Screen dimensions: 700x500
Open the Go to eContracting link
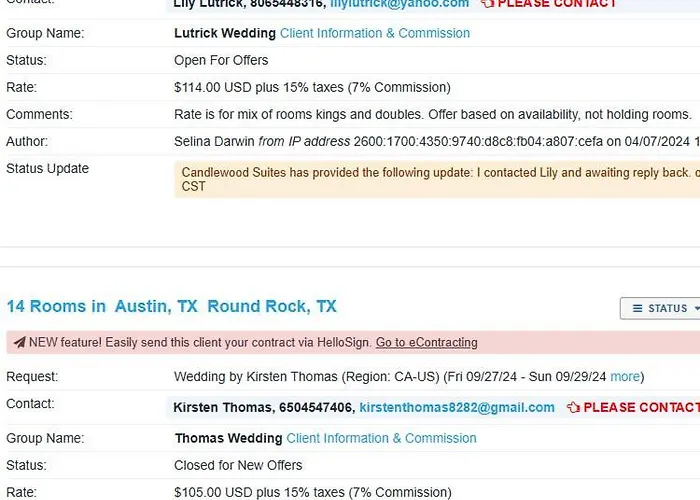[x=426, y=342]
